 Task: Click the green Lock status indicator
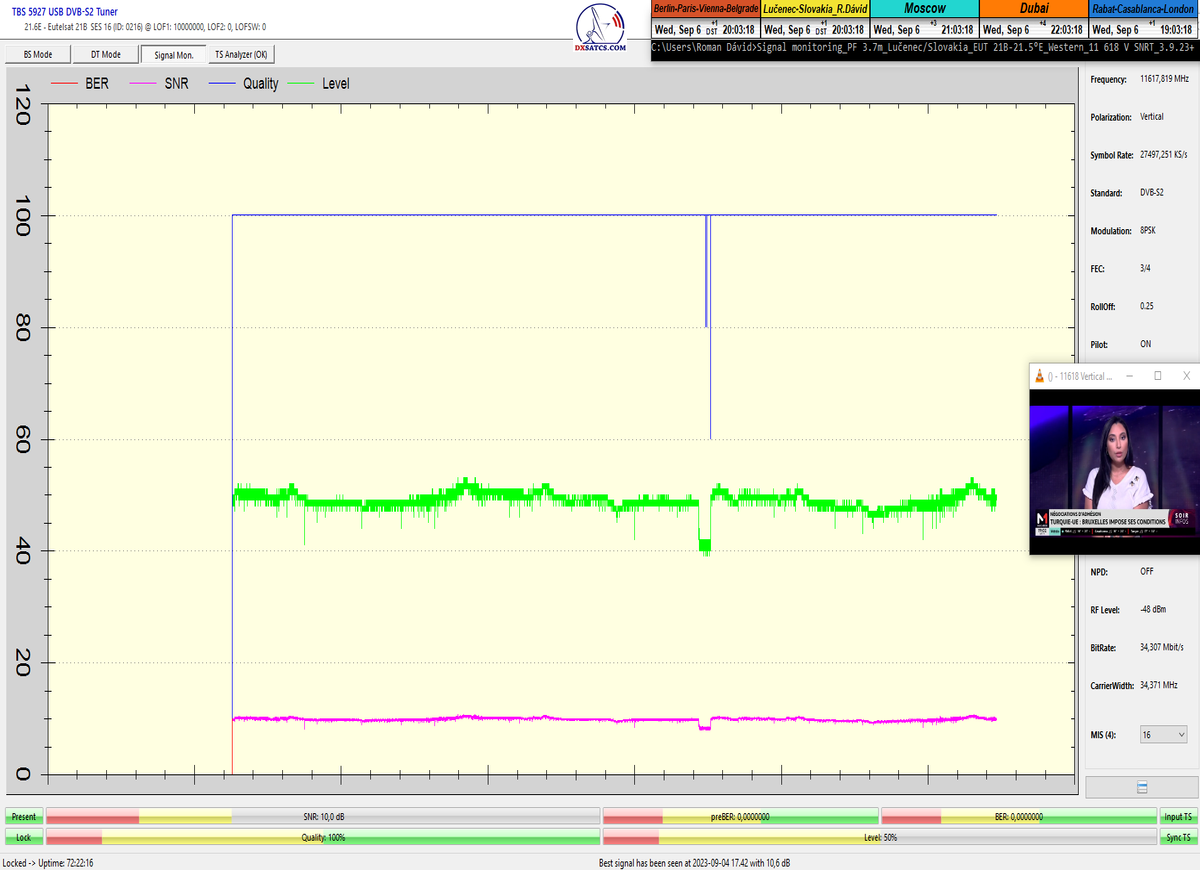click(x=24, y=837)
